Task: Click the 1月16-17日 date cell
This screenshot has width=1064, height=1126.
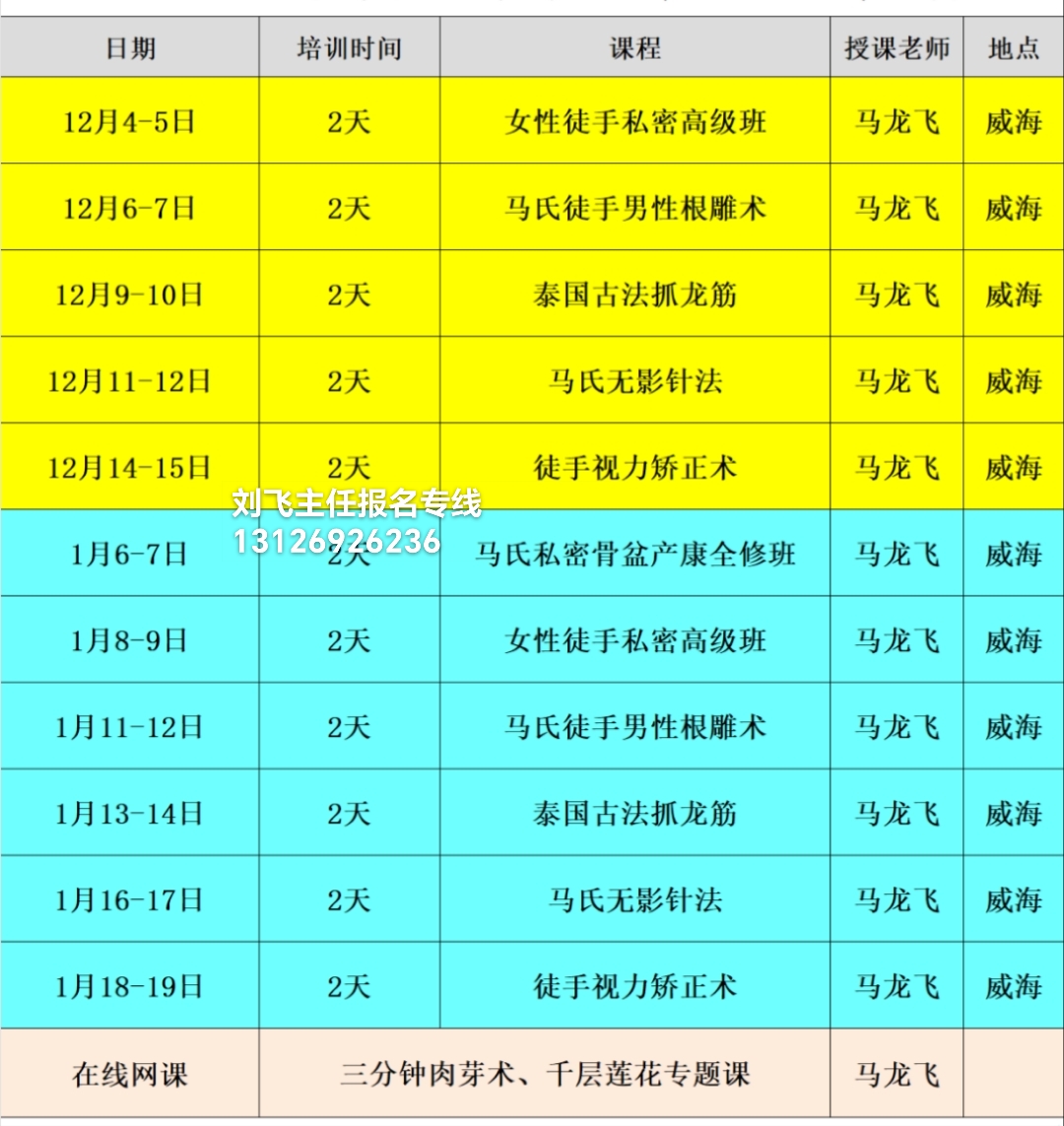Action: 130,899
